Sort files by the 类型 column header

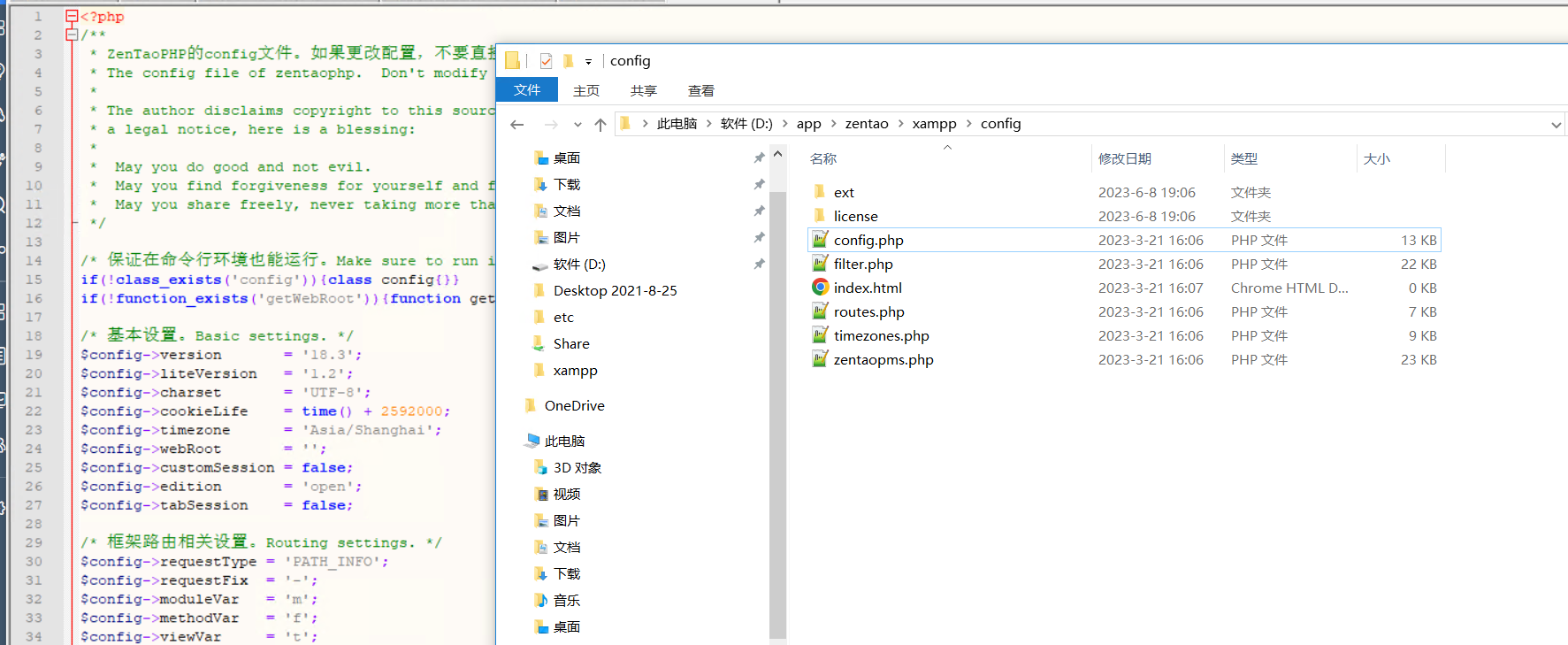1243,158
